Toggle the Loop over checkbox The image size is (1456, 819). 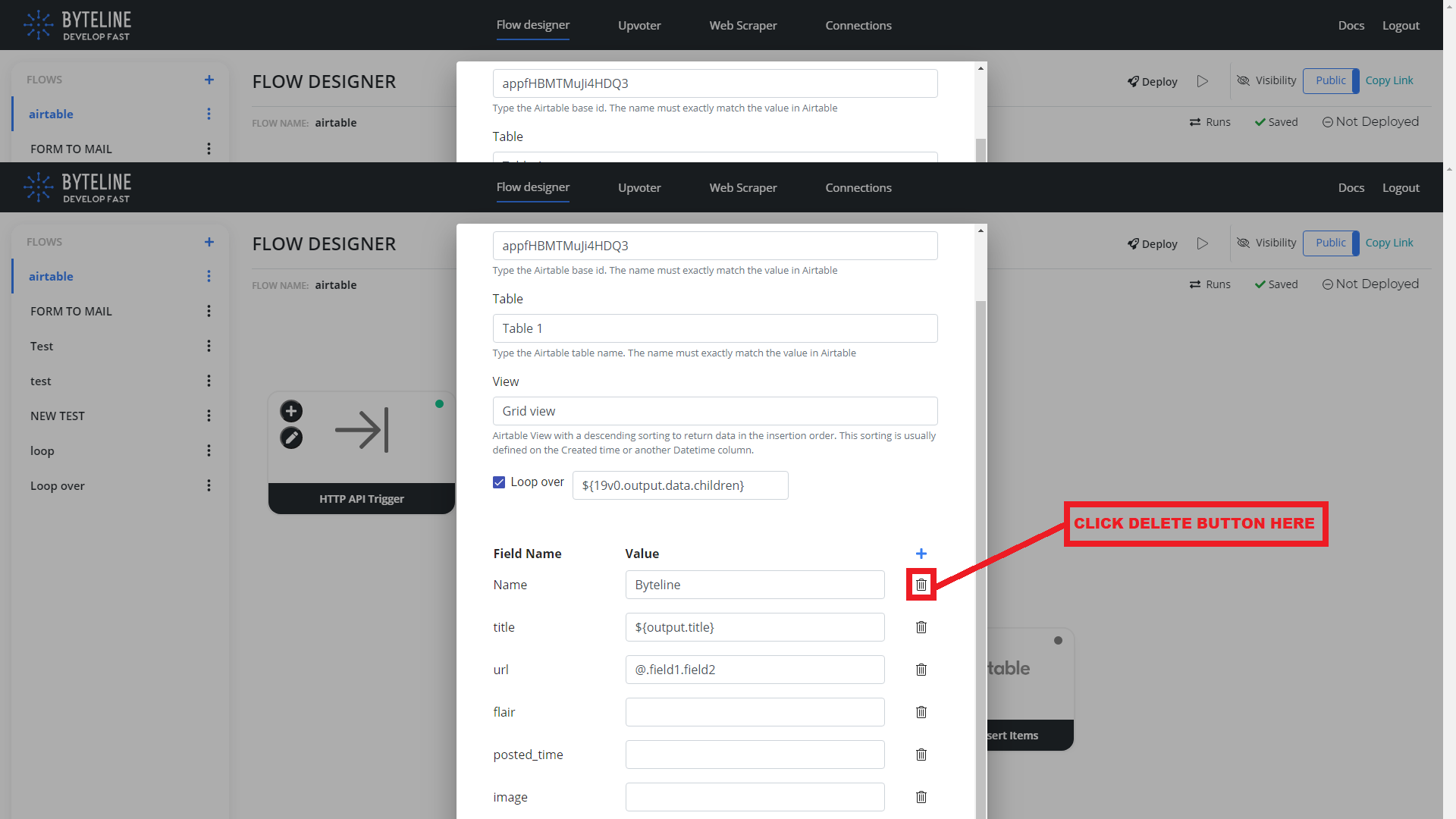[499, 482]
